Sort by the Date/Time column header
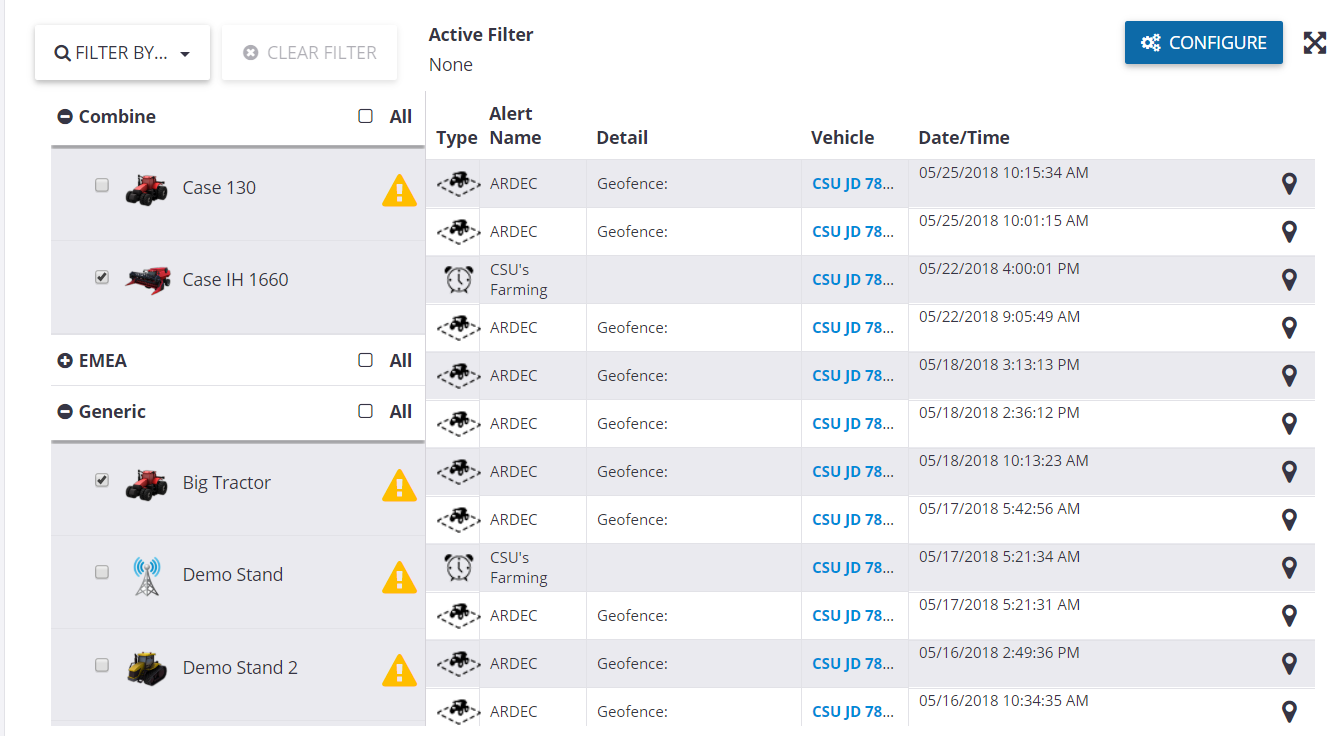 (964, 138)
